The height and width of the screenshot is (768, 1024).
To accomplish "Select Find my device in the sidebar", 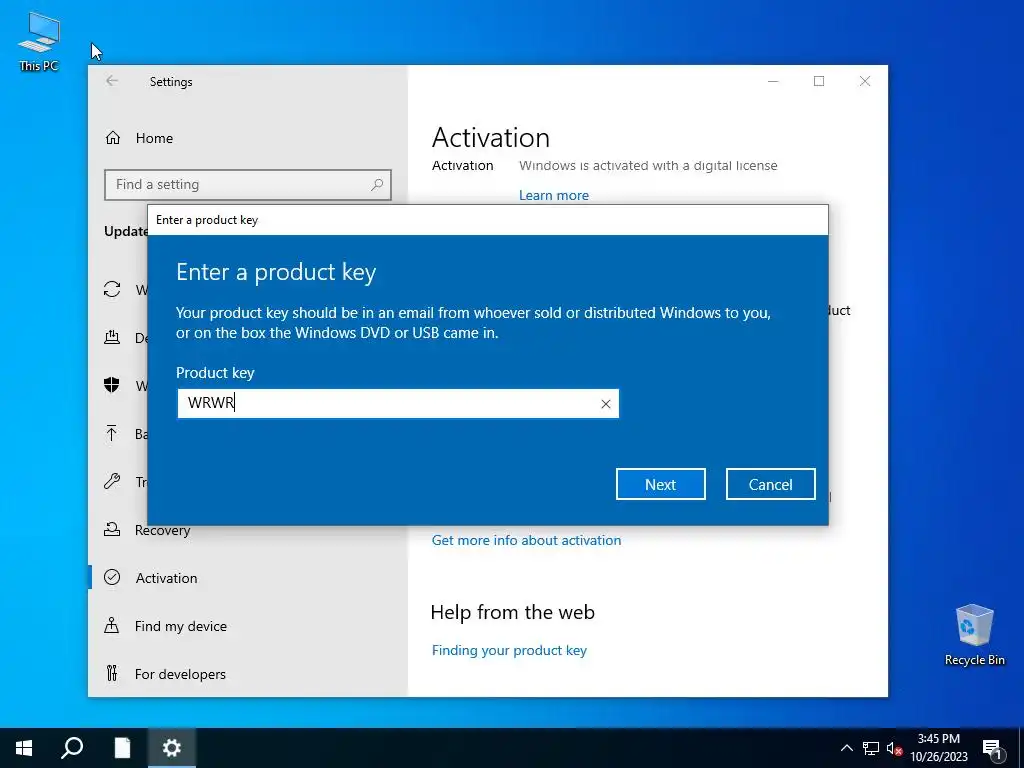I will click(181, 626).
